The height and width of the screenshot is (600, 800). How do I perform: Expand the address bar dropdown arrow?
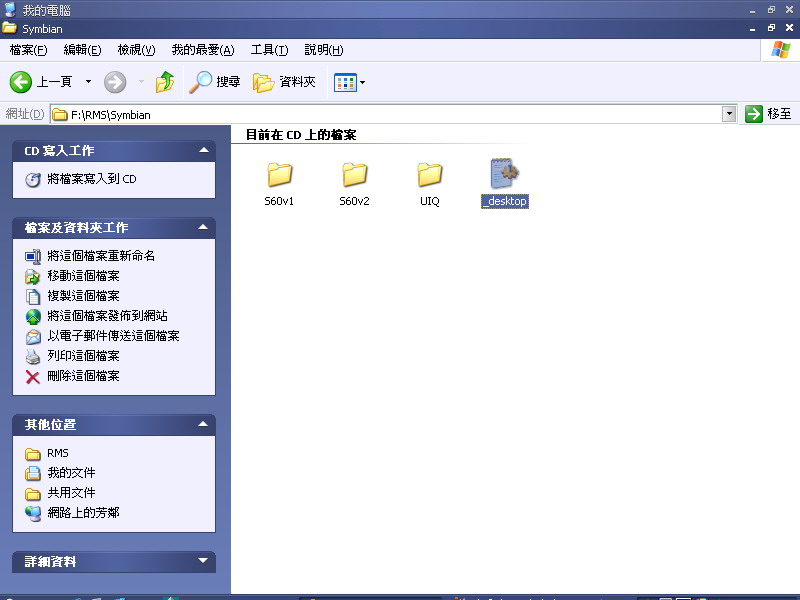(729, 114)
